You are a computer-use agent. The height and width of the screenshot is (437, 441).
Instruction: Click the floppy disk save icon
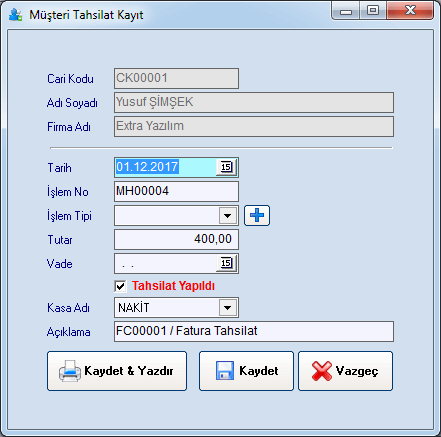pyautogui.click(x=225, y=371)
